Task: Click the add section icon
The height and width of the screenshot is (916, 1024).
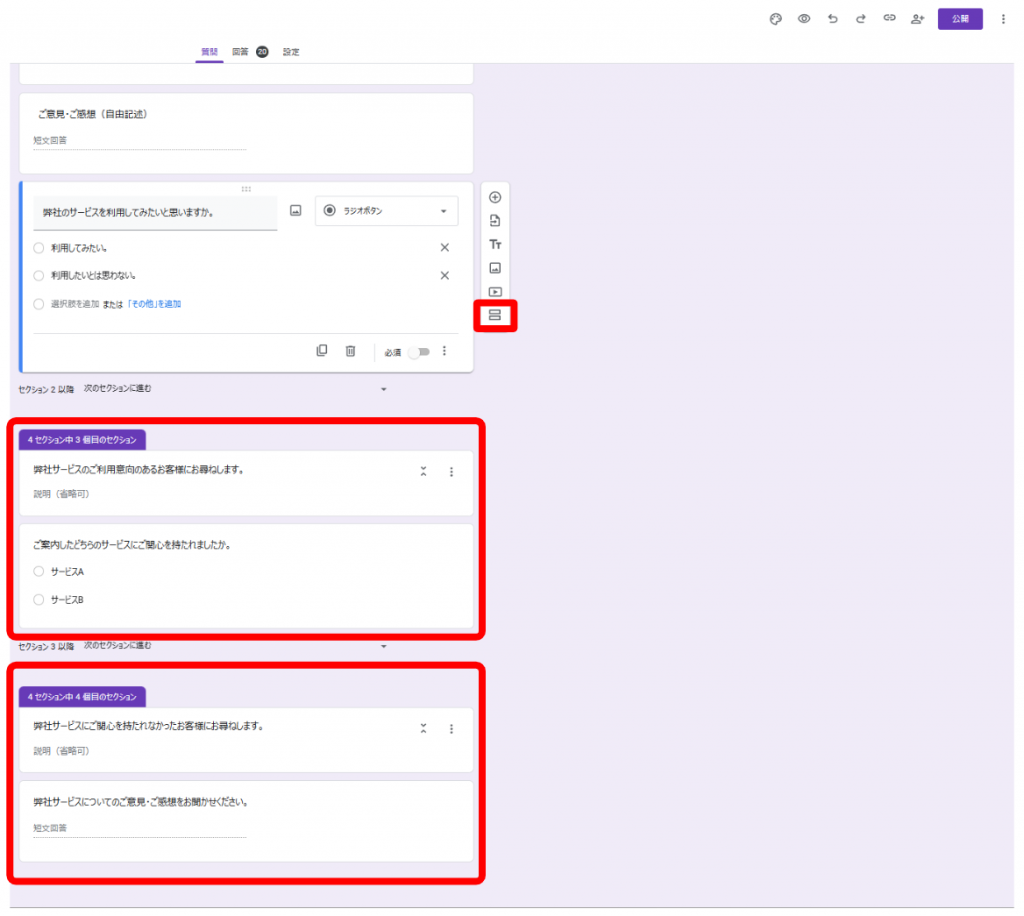Action: tap(495, 316)
